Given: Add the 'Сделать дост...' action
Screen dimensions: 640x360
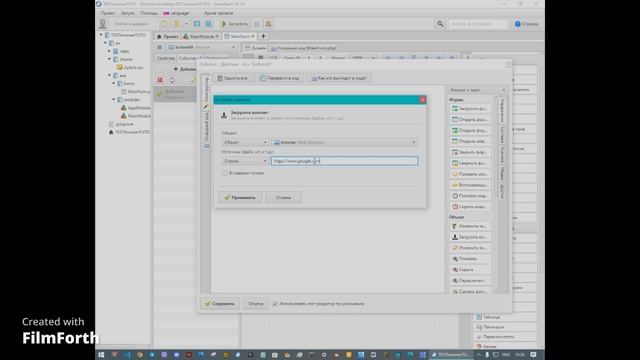Looking at the screenshot, I should click(470, 291).
